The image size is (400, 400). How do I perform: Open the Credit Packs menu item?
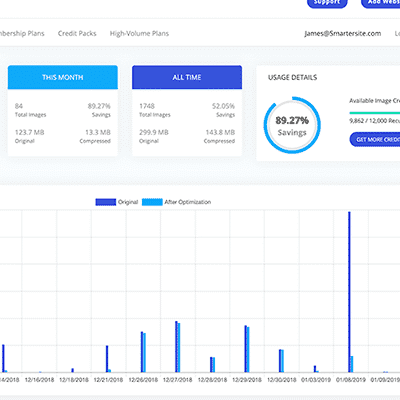pyautogui.click(x=77, y=33)
